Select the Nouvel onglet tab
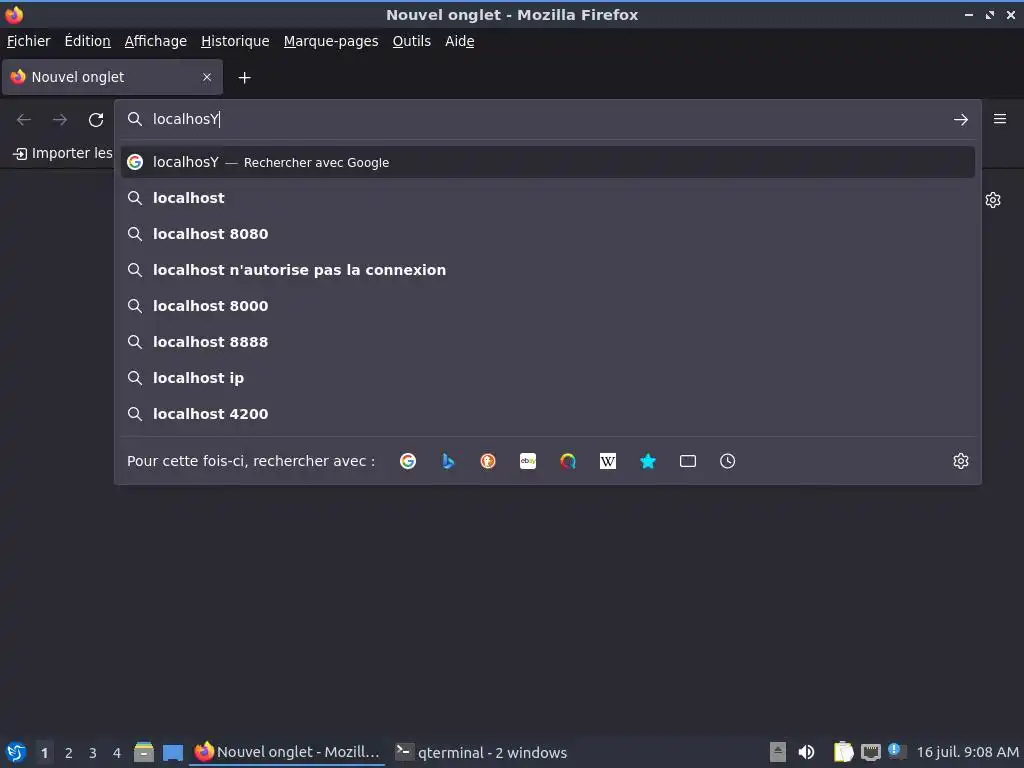The height and width of the screenshot is (768, 1024). point(112,77)
